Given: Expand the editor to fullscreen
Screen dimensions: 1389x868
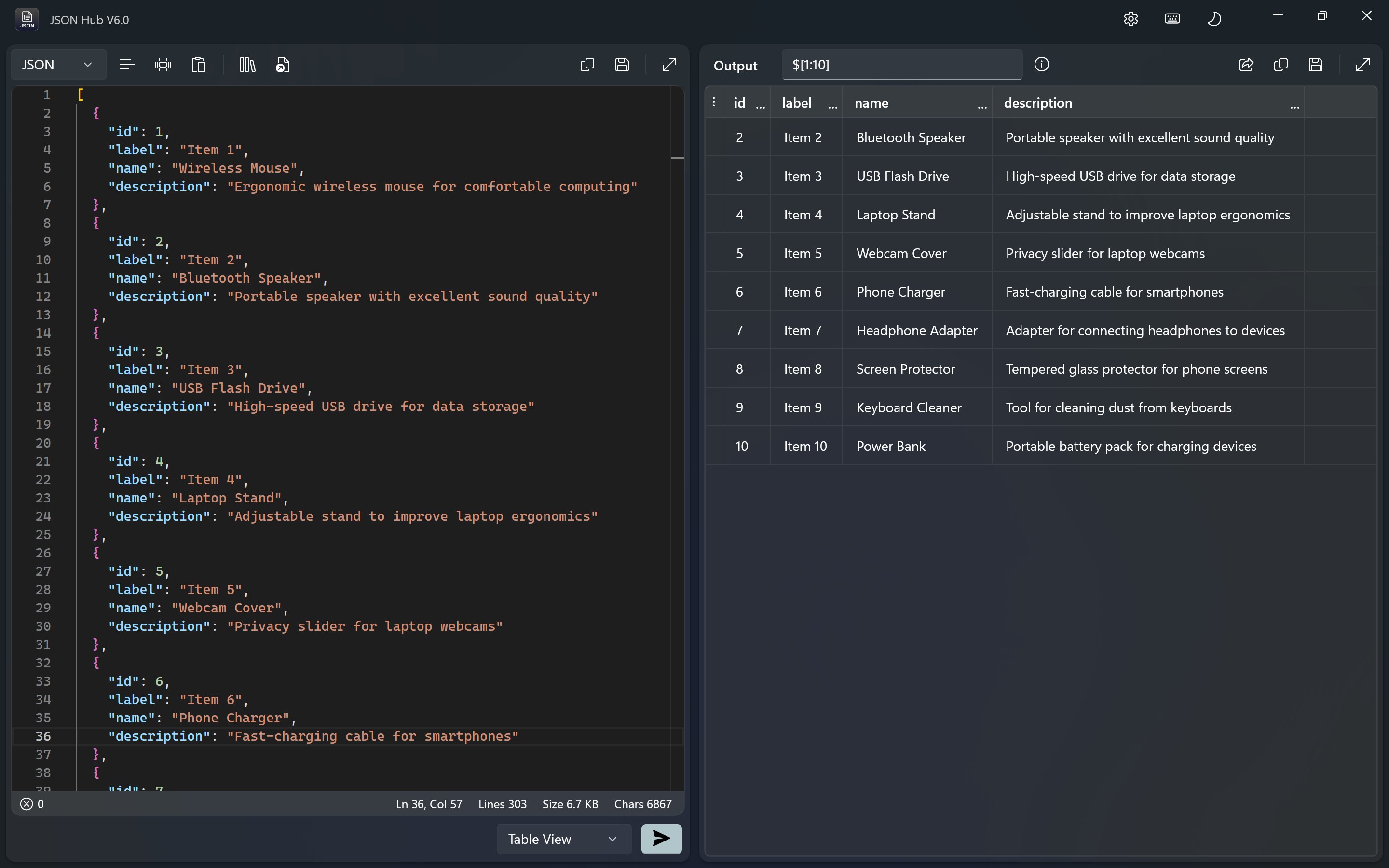Looking at the screenshot, I should tap(669, 64).
